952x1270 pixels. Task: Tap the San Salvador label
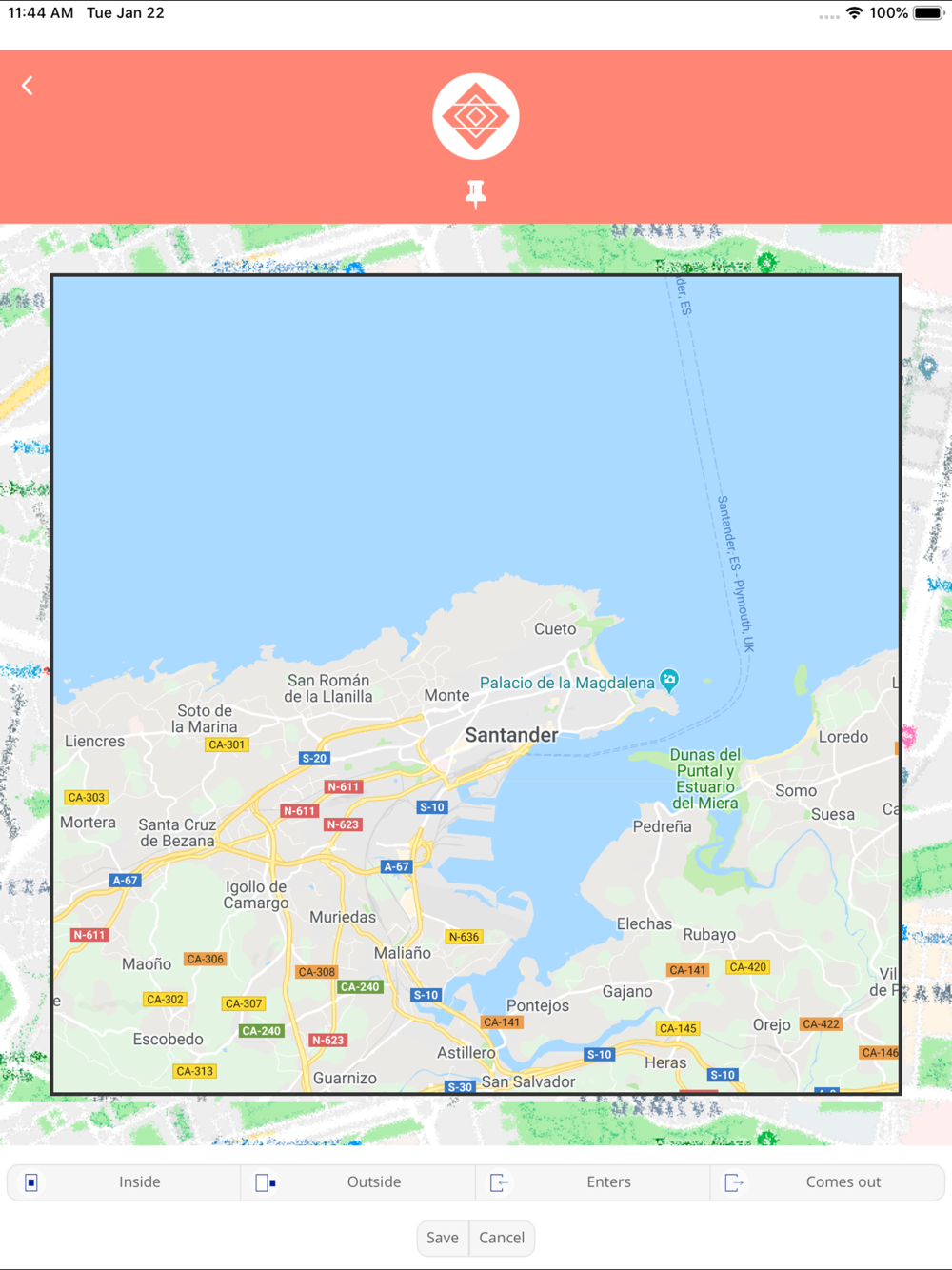pyautogui.click(x=528, y=1082)
